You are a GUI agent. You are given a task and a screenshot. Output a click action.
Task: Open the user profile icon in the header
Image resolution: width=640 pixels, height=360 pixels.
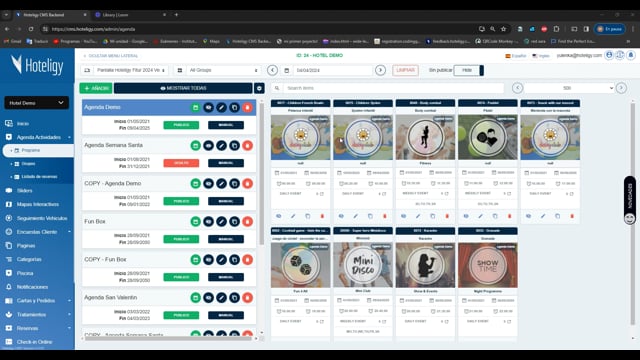(609, 55)
